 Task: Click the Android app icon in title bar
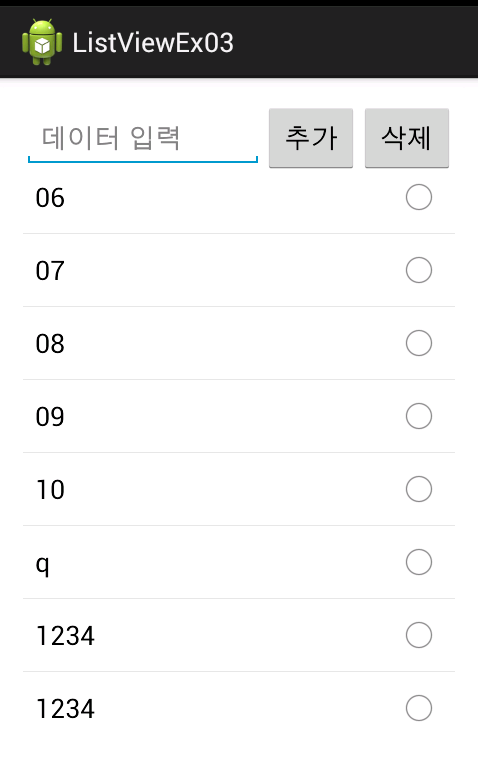(42, 42)
